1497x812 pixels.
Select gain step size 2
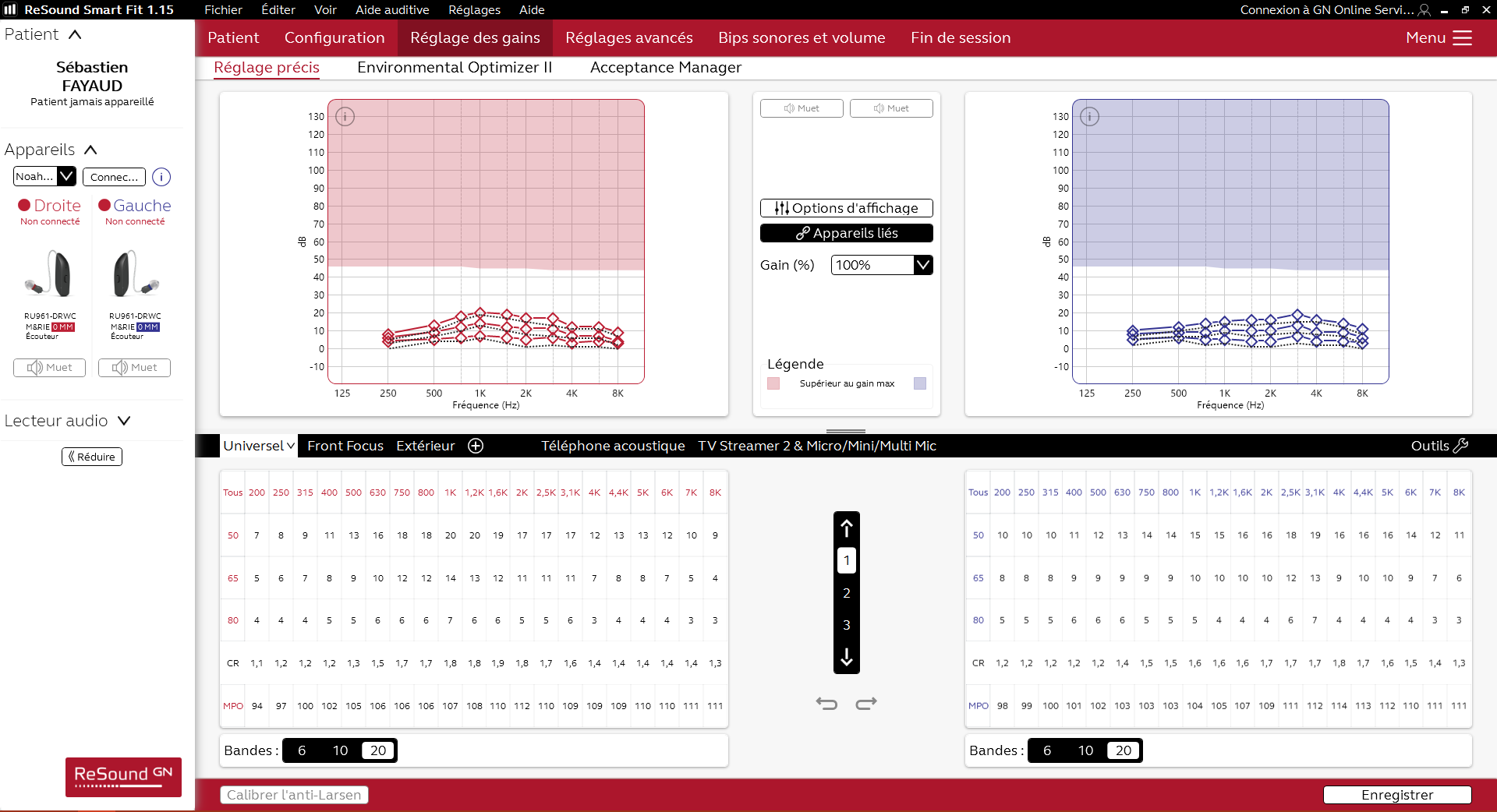coord(847,593)
